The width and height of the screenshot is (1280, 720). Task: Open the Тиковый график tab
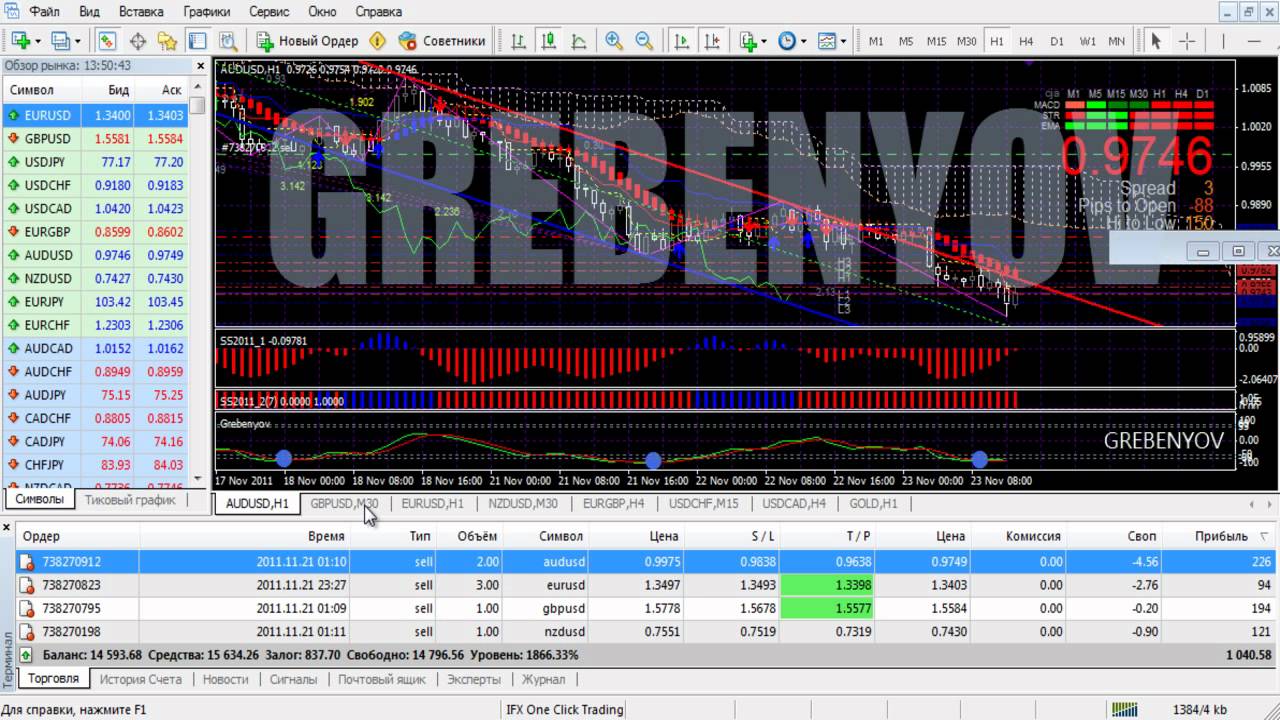point(130,499)
